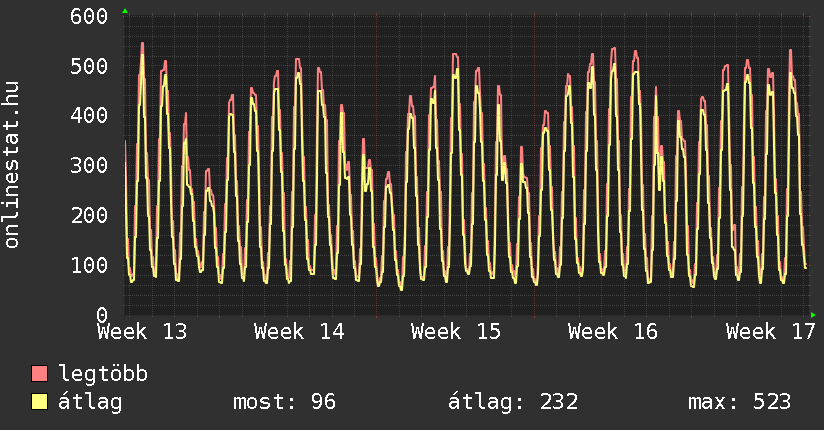Click the 300 y-axis label
Image resolution: width=824 pixels, height=430 pixels.
89,166
